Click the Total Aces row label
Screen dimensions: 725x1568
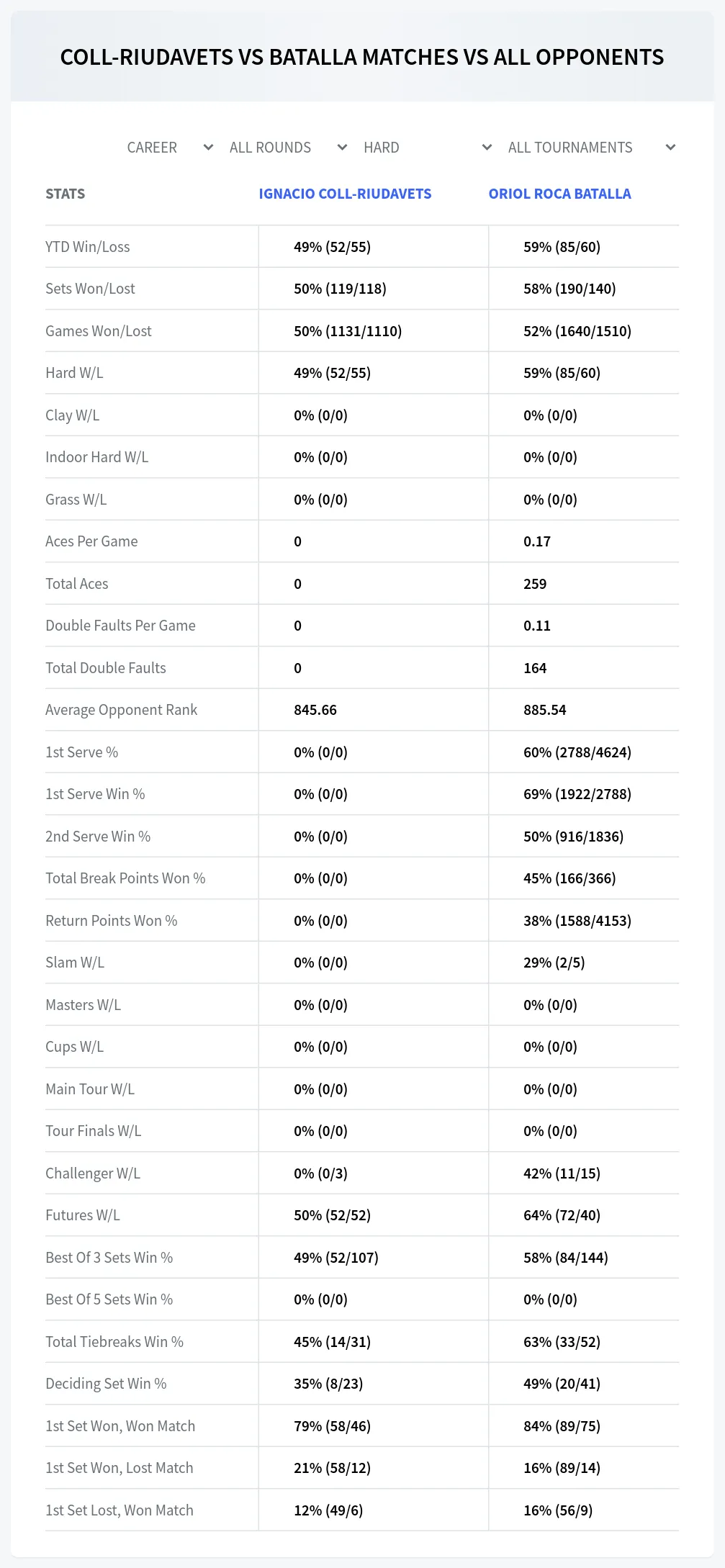pos(77,584)
